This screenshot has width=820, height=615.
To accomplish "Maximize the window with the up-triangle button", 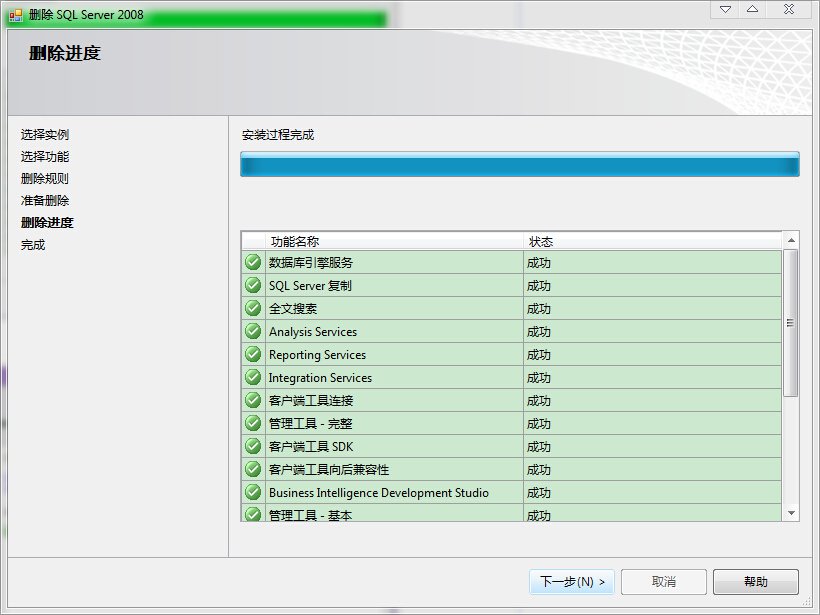I will pos(753,9).
